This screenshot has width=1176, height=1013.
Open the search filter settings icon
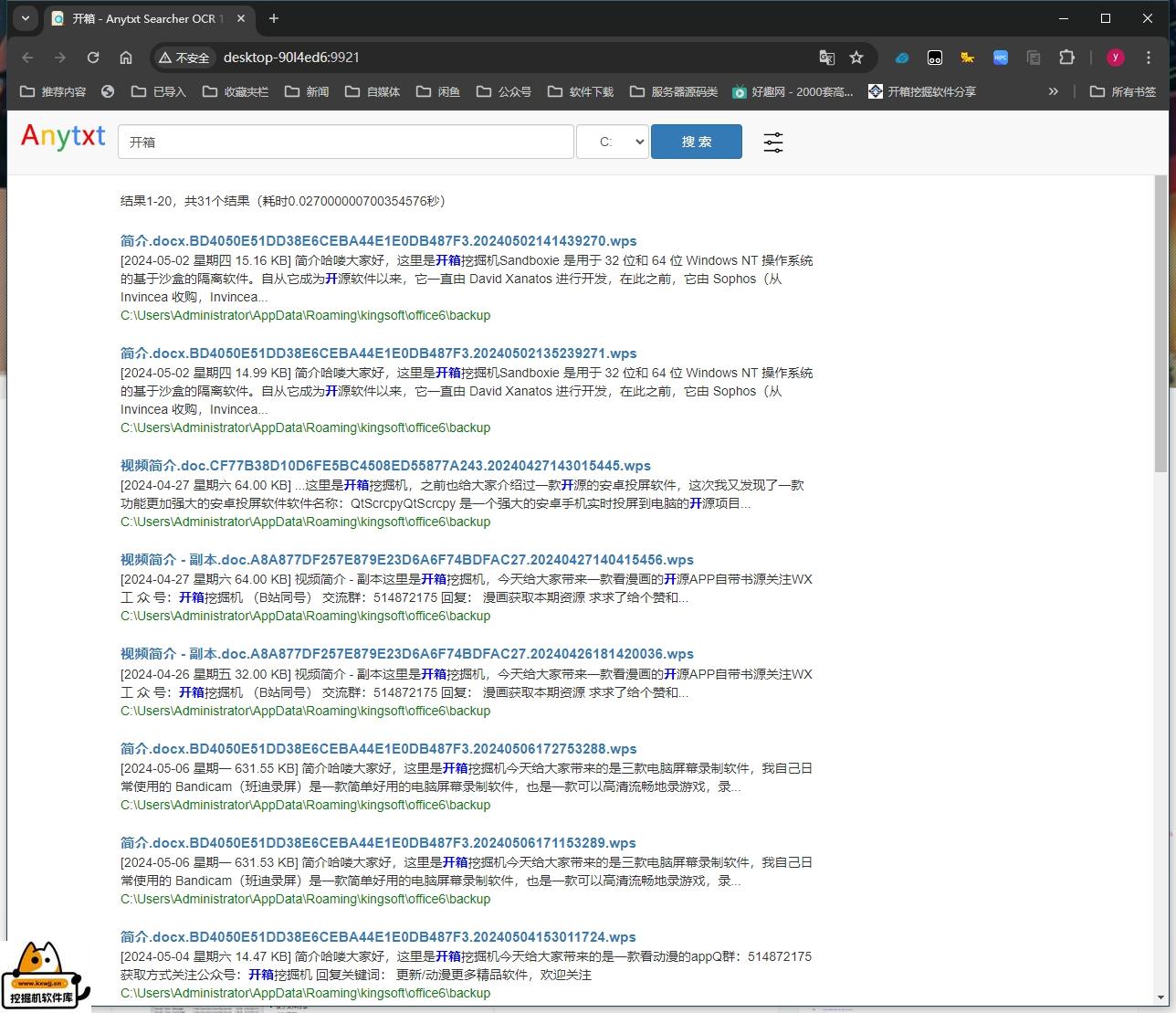[x=772, y=142]
